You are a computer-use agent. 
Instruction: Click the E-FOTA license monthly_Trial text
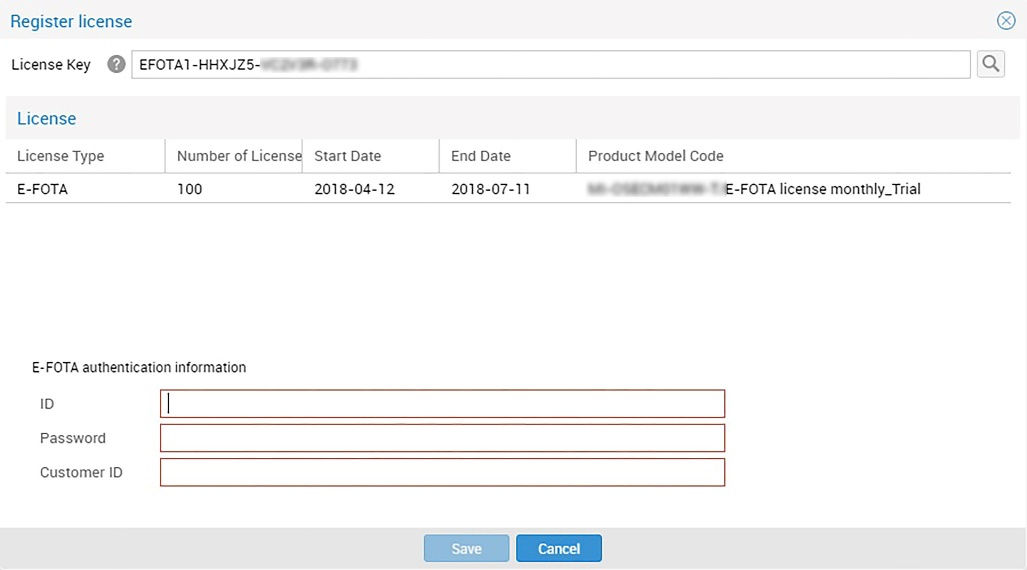pyautogui.click(x=823, y=189)
